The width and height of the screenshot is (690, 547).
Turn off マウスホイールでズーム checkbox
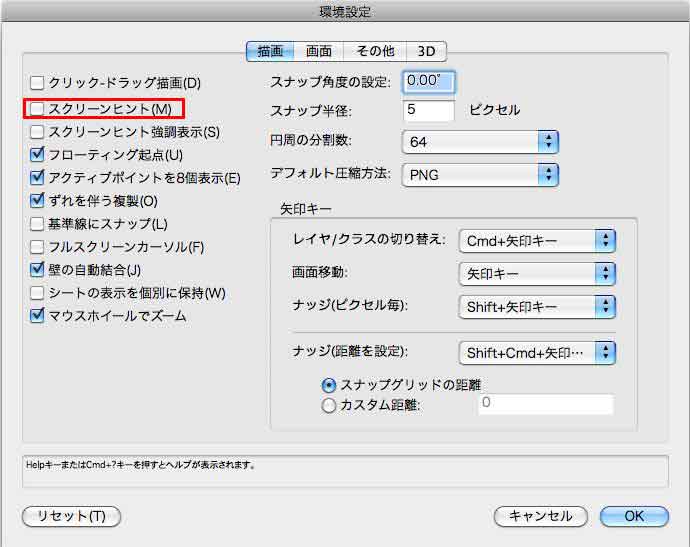pyautogui.click(x=38, y=316)
